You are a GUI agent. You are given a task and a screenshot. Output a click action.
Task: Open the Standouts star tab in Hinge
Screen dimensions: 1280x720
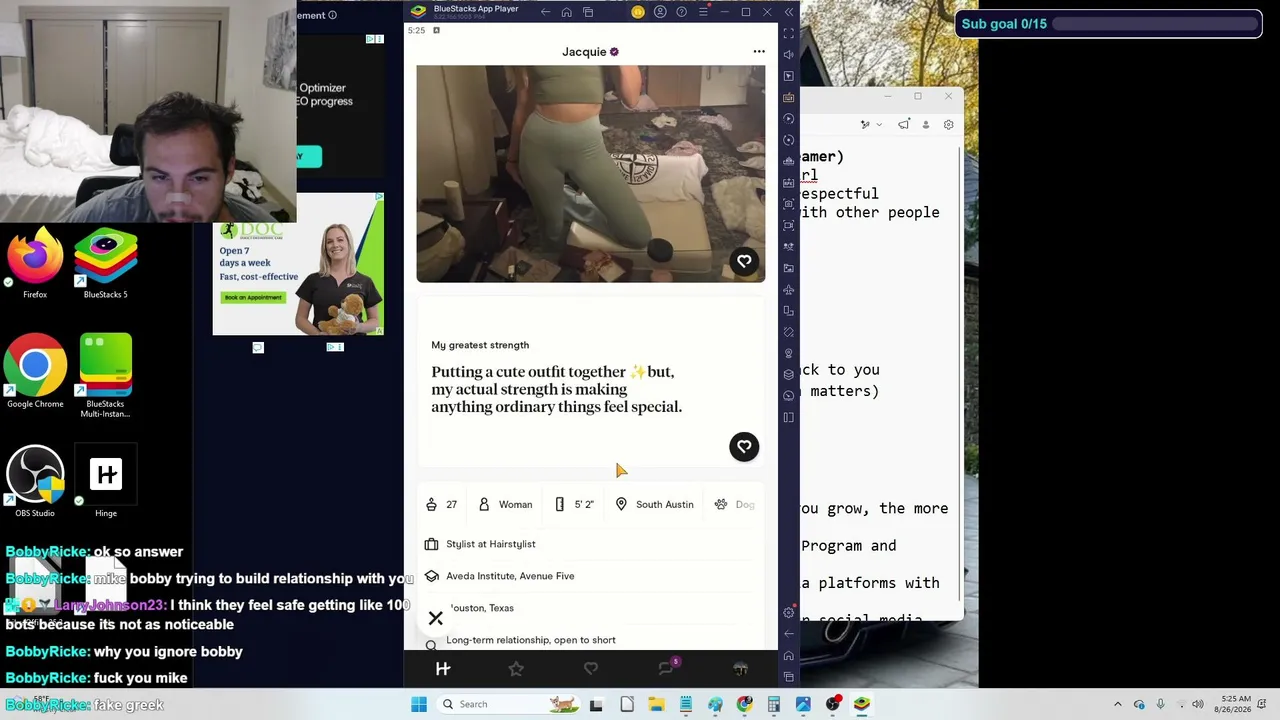(x=516, y=669)
